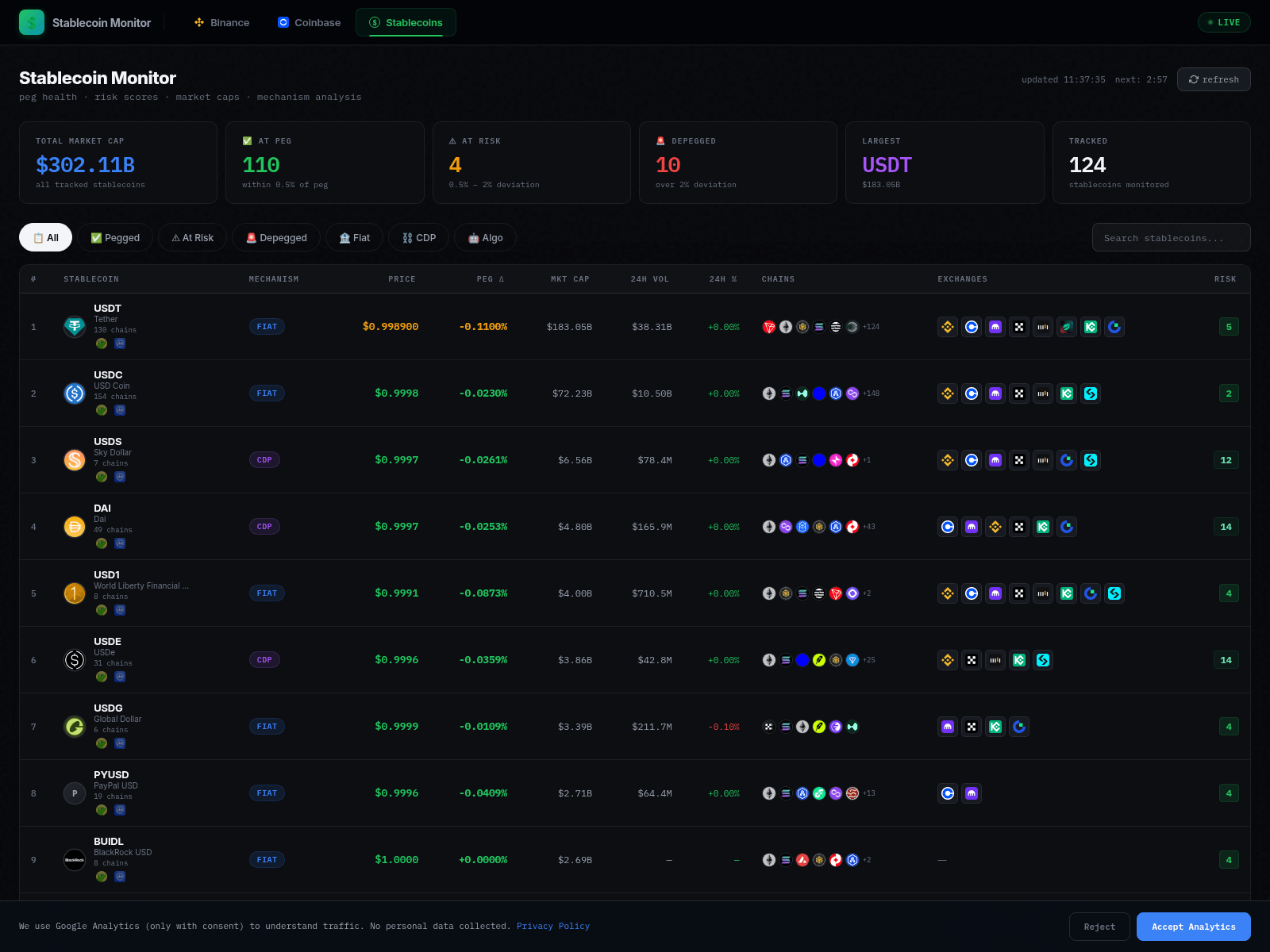Click KuCoin exchange icon in USDE row
Screen dimensions: 1270x952
click(x=1019, y=660)
